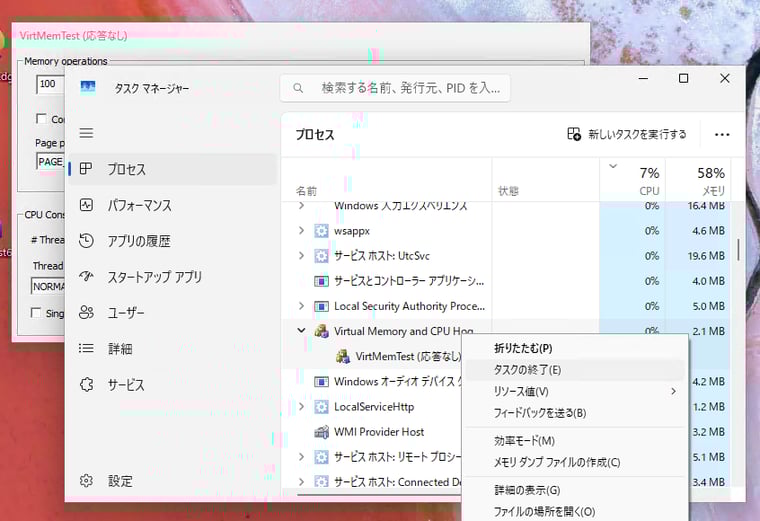
Task: Click the search magnifier icon
Action: [x=298, y=88]
